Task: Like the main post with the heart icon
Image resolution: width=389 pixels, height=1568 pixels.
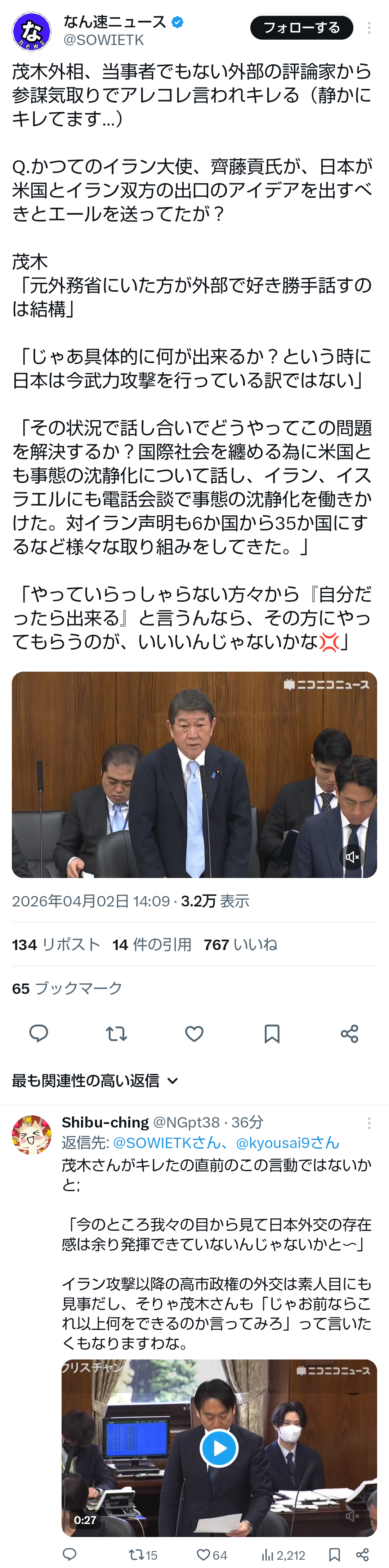Action: (x=194, y=1033)
